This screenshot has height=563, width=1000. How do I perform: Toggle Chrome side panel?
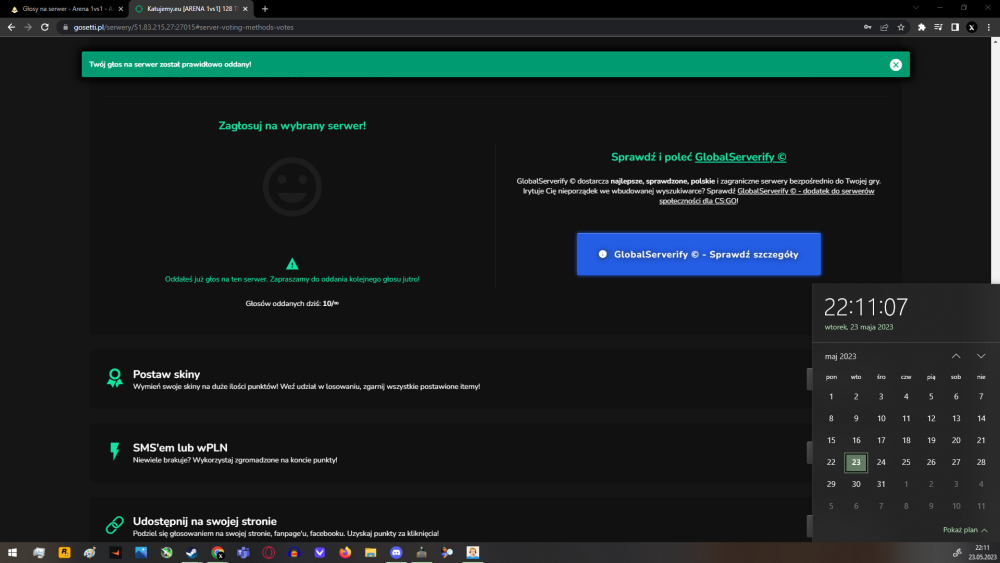[x=955, y=27]
